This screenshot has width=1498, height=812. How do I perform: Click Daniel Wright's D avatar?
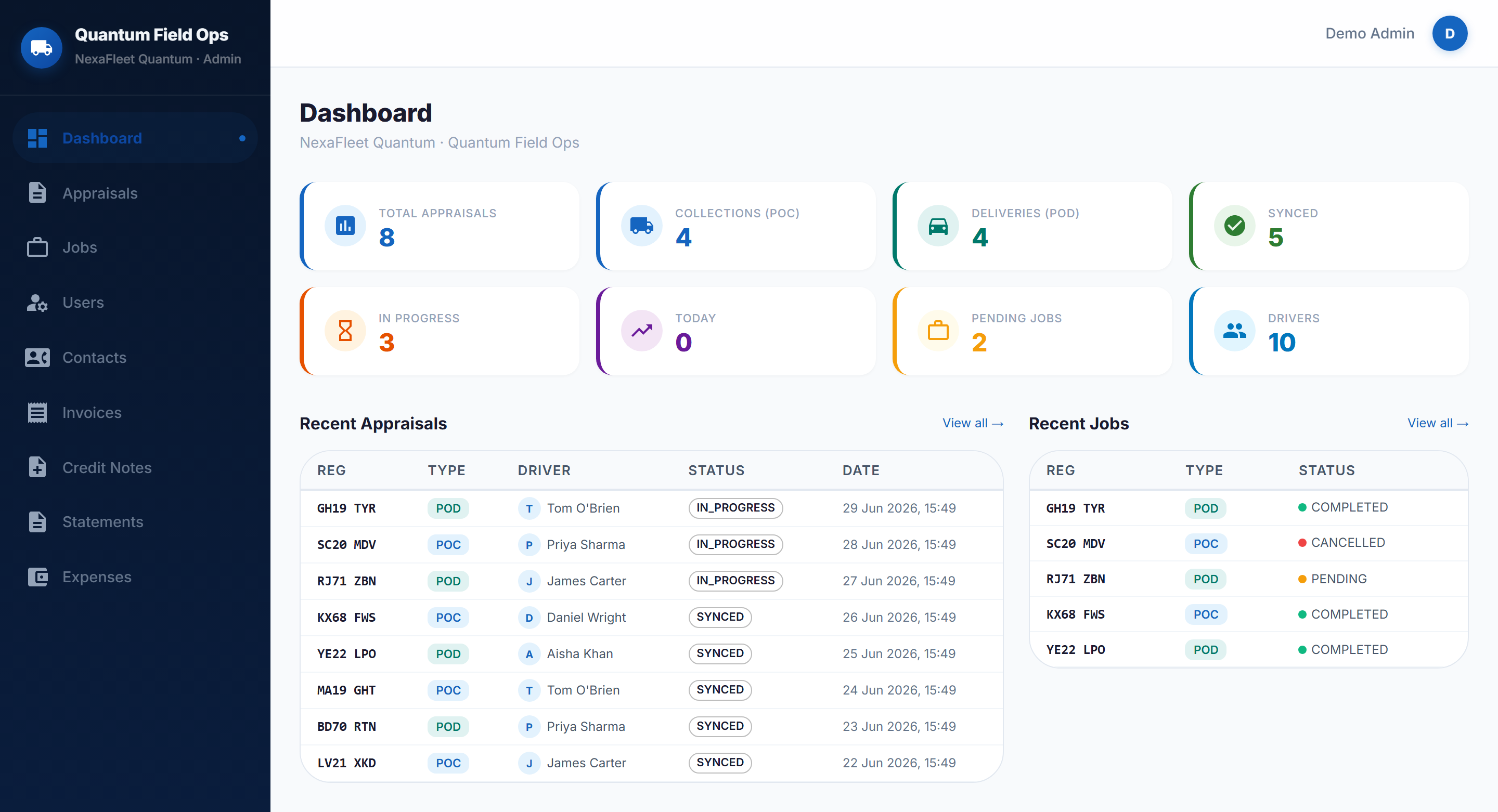coord(528,617)
